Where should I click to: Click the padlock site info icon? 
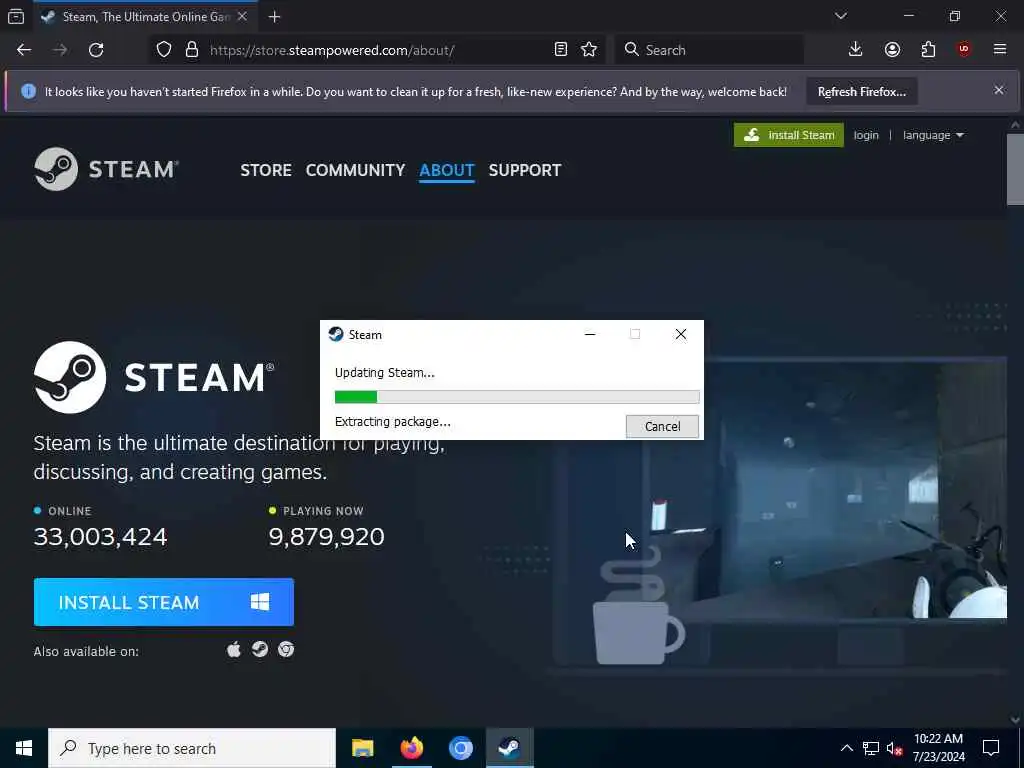tap(191, 50)
